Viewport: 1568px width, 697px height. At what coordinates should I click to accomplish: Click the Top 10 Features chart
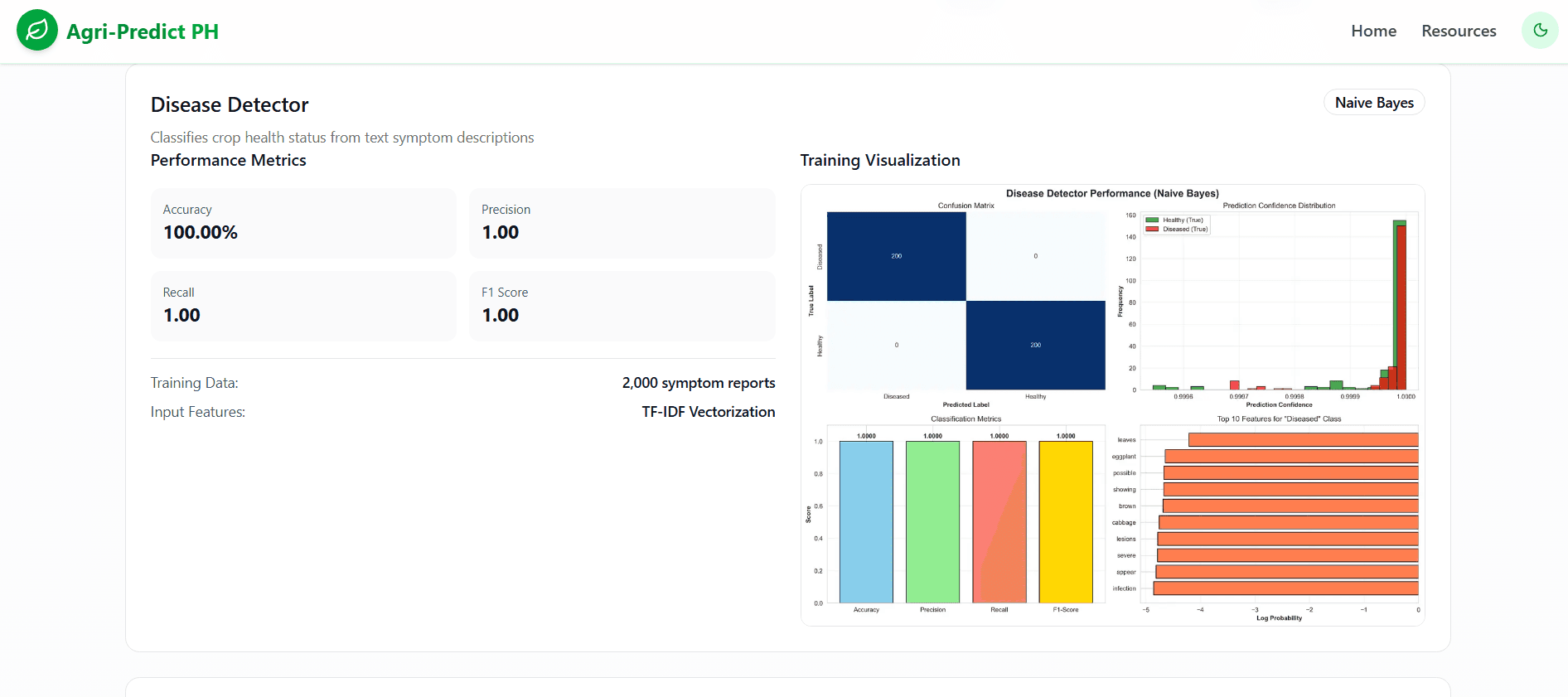[x=1279, y=515]
